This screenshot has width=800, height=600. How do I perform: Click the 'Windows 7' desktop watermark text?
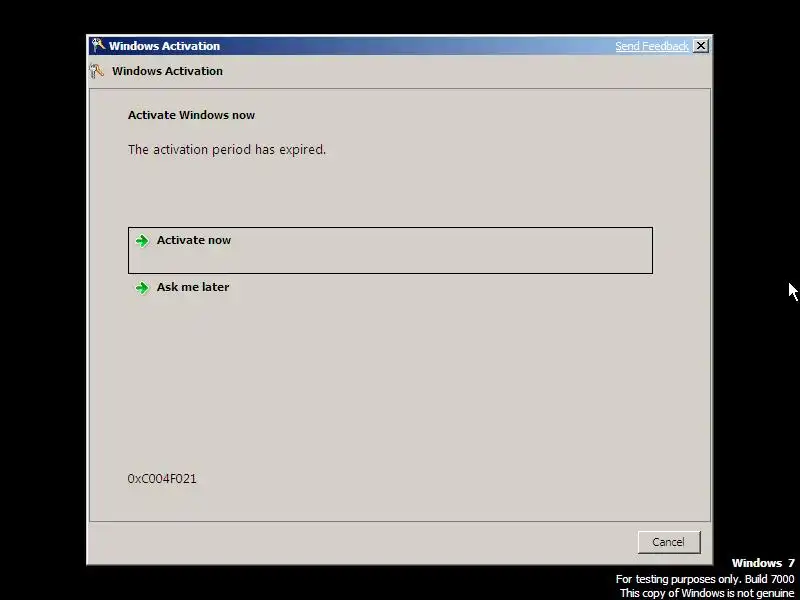point(763,563)
